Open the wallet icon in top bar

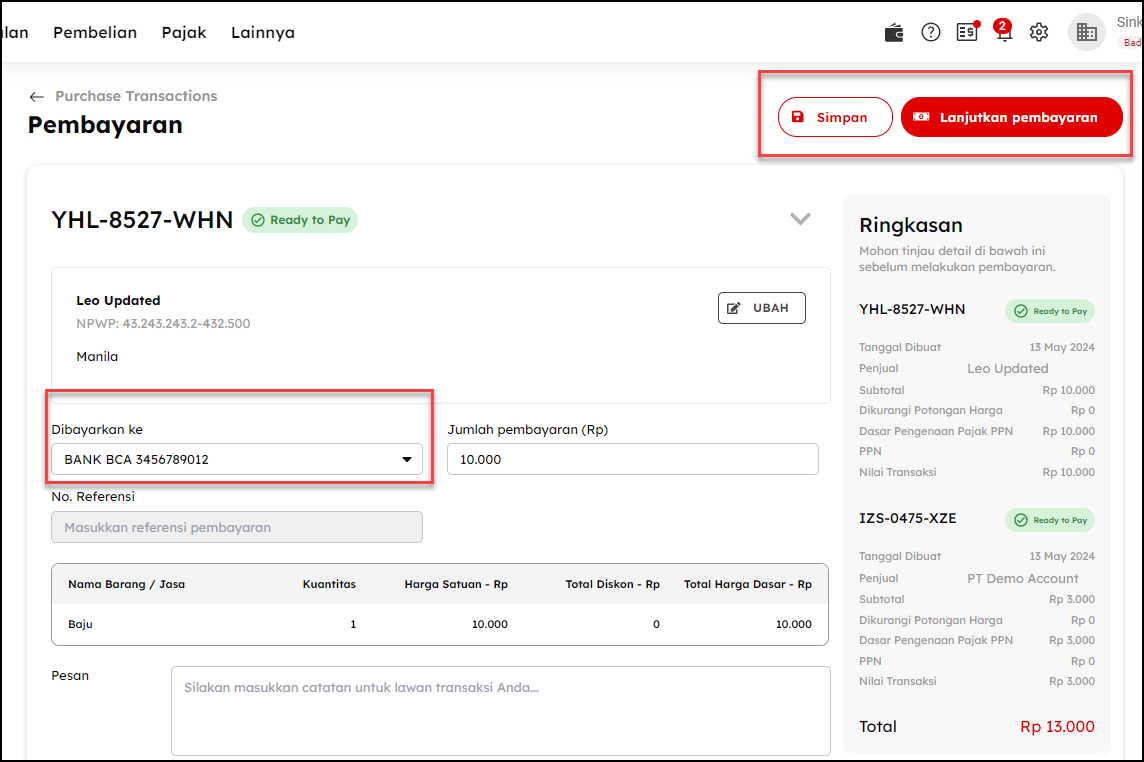pyautogui.click(x=894, y=32)
